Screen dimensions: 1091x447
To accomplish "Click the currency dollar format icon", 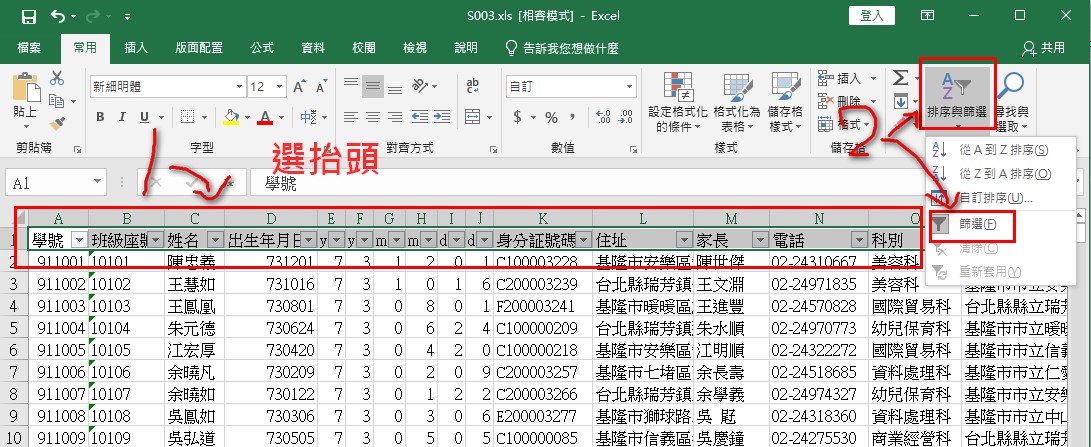I will tap(518, 117).
